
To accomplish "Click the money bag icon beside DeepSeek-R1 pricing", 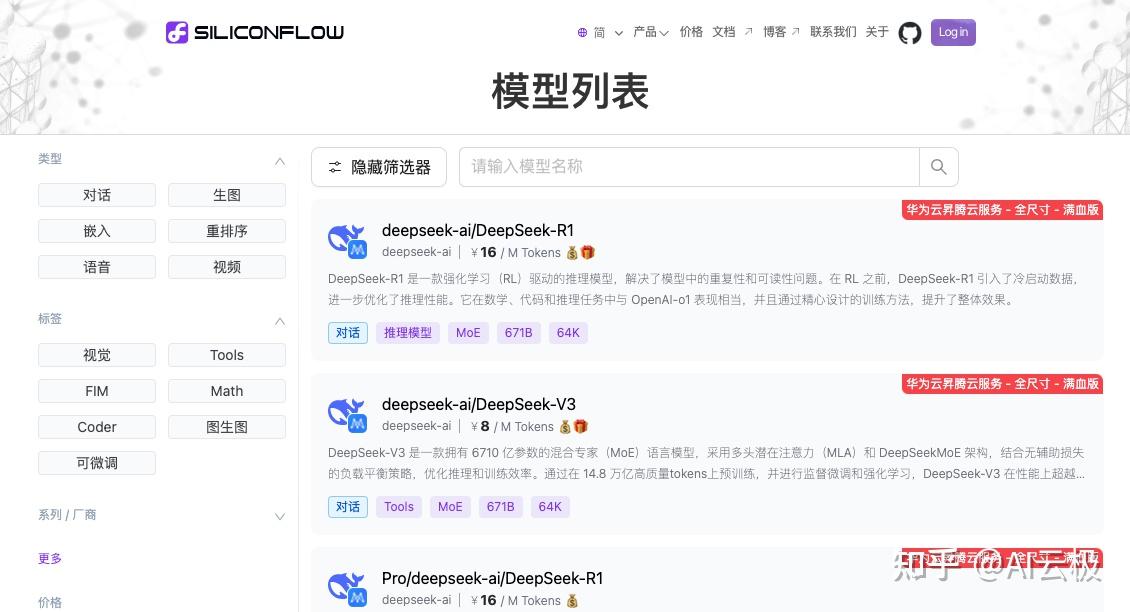I will (x=571, y=252).
